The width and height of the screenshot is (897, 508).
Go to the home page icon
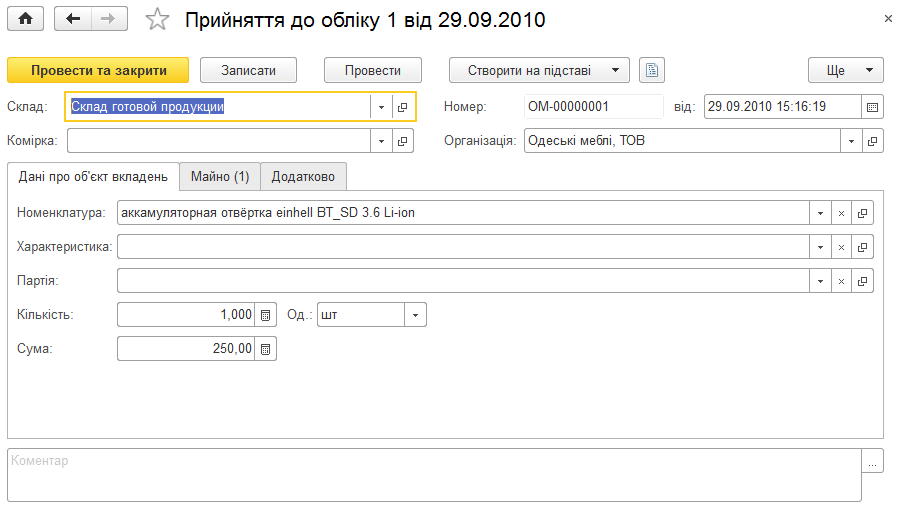point(25,19)
